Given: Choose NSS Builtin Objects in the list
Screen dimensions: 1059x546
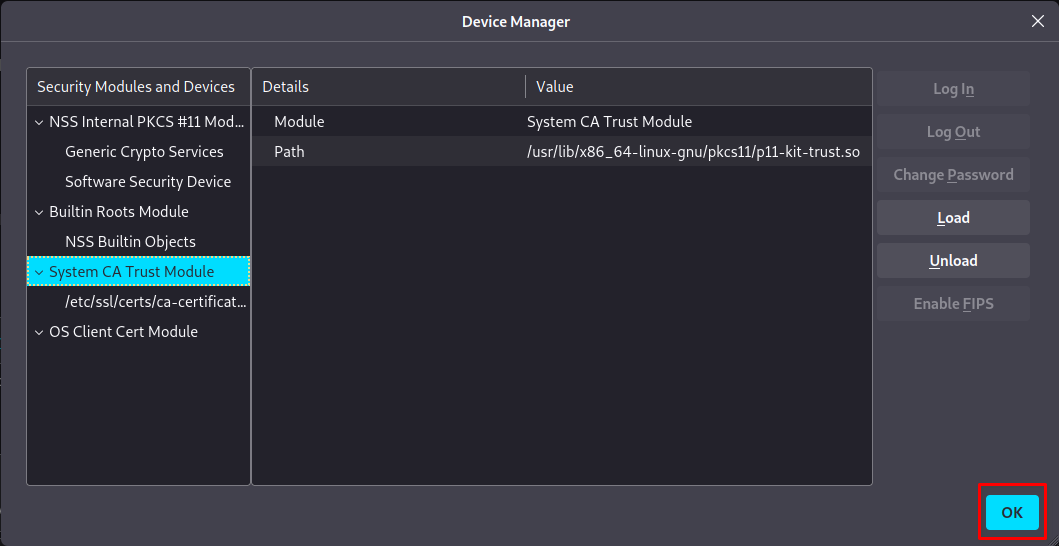Looking at the screenshot, I should [130, 242].
